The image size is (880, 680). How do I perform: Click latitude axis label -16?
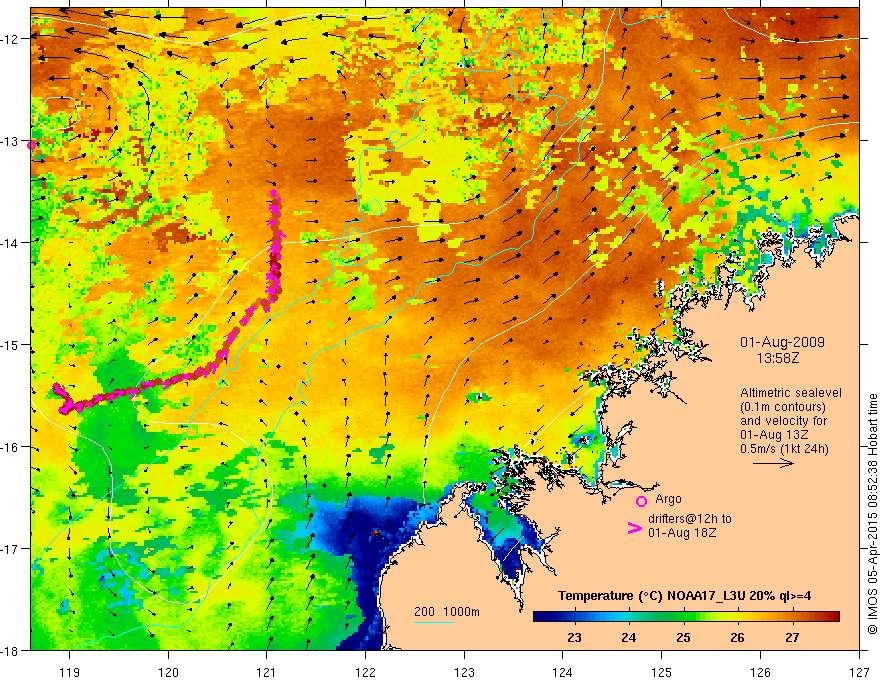pos(10,447)
